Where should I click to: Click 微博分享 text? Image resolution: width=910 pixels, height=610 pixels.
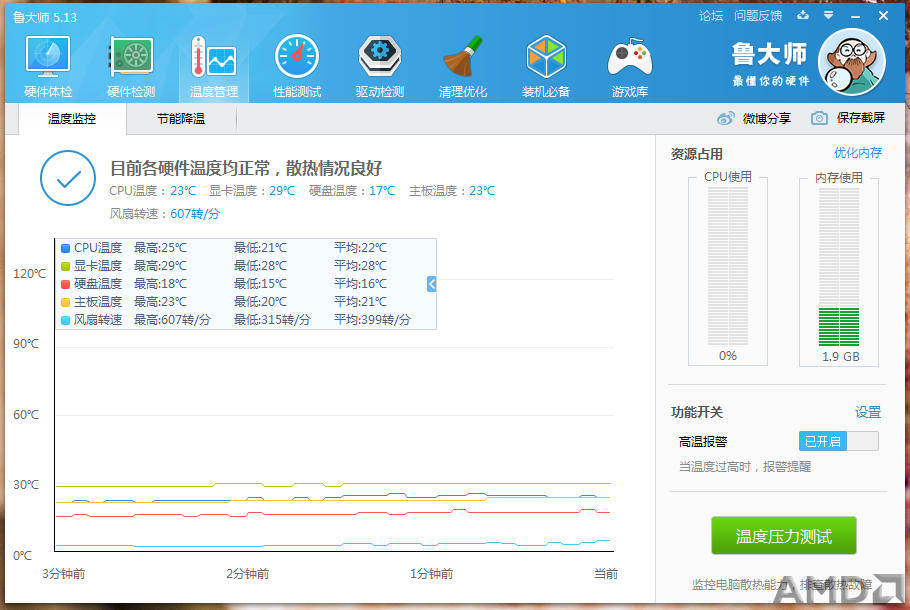click(767, 118)
